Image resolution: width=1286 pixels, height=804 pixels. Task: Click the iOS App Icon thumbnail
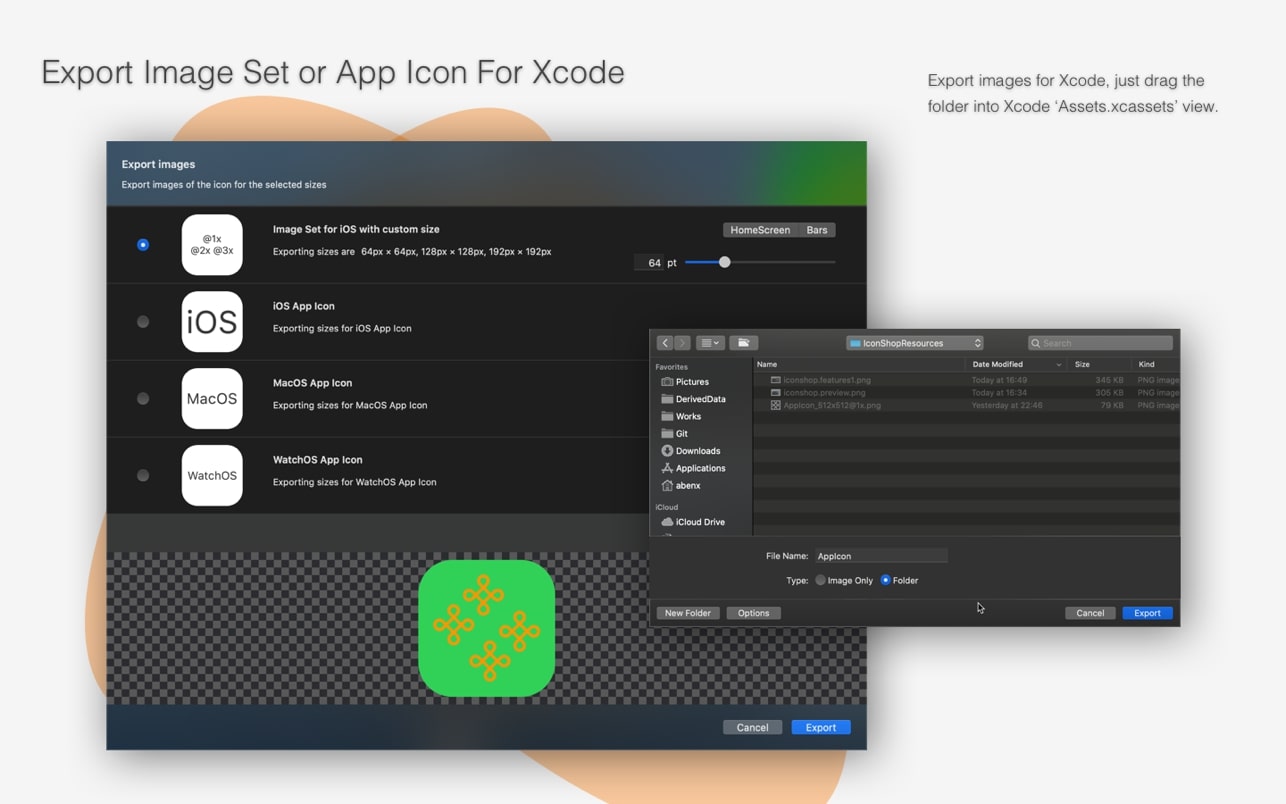coord(212,322)
